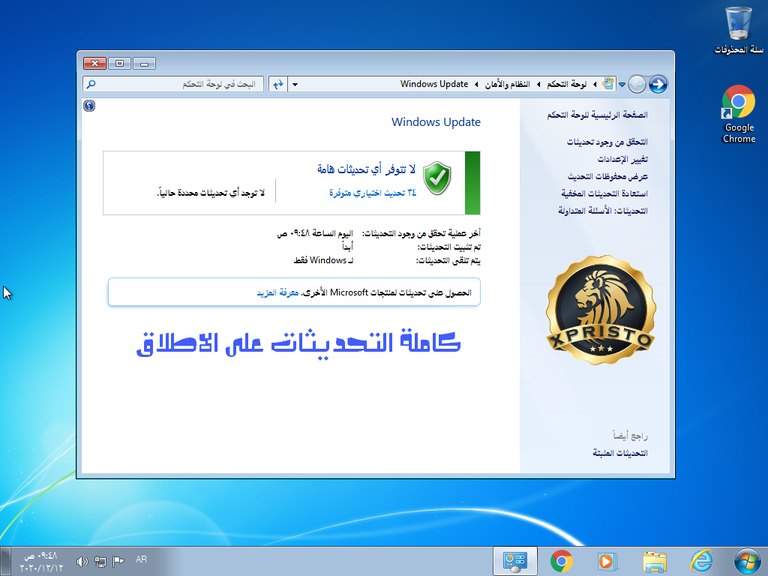Image resolution: width=768 pixels, height=576 pixels.
Task: Open Windows Explorer folder on taskbar
Action: (654, 561)
